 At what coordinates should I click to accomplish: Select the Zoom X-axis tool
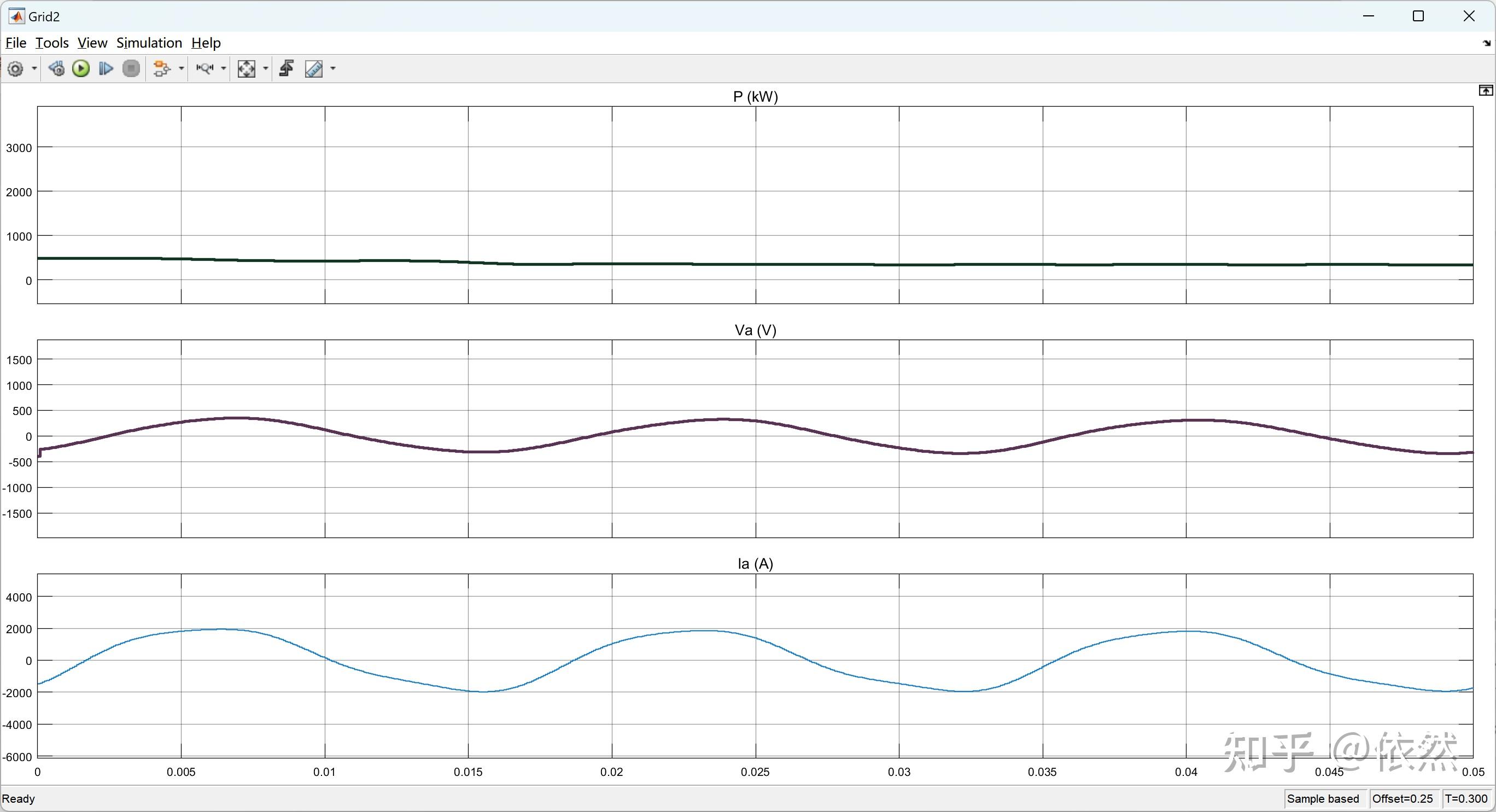pyautogui.click(x=205, y=69)
